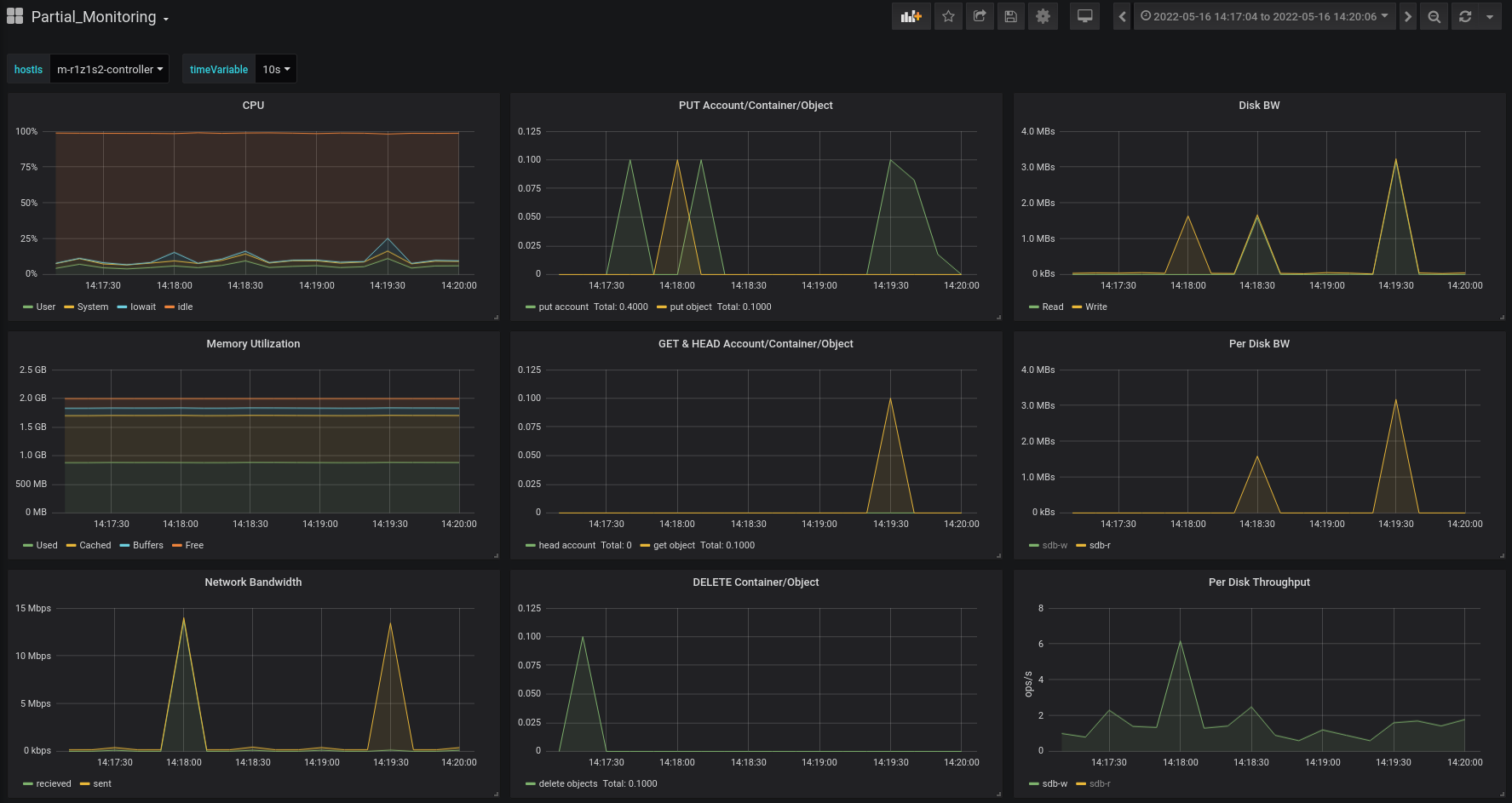This screenshot has width=1512, height=803.
Task: Open the refresh interval dropdown arrow
Action: click(1490, 16)
